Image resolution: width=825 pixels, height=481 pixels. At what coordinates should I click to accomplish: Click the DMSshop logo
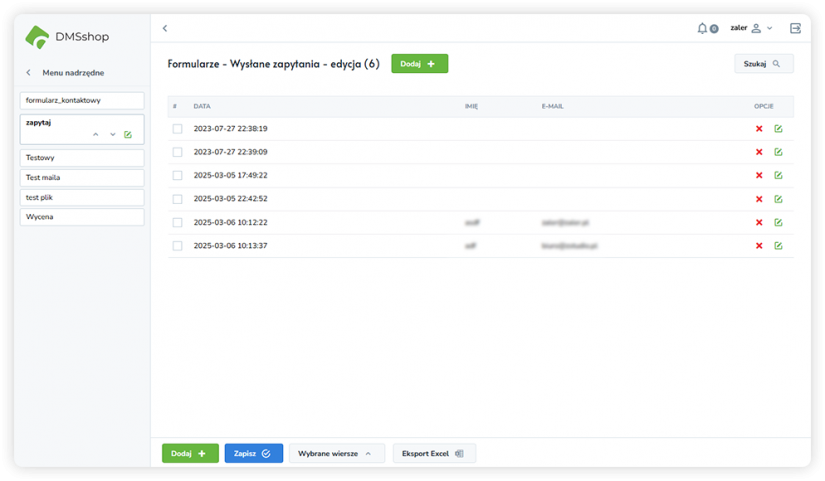coord(67,37)
